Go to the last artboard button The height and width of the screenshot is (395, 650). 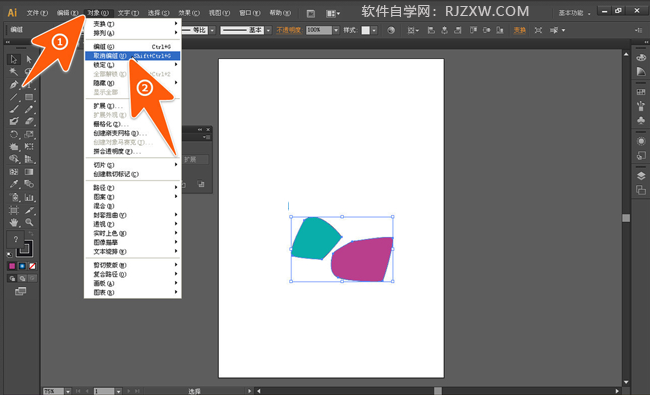coord(137,391)
